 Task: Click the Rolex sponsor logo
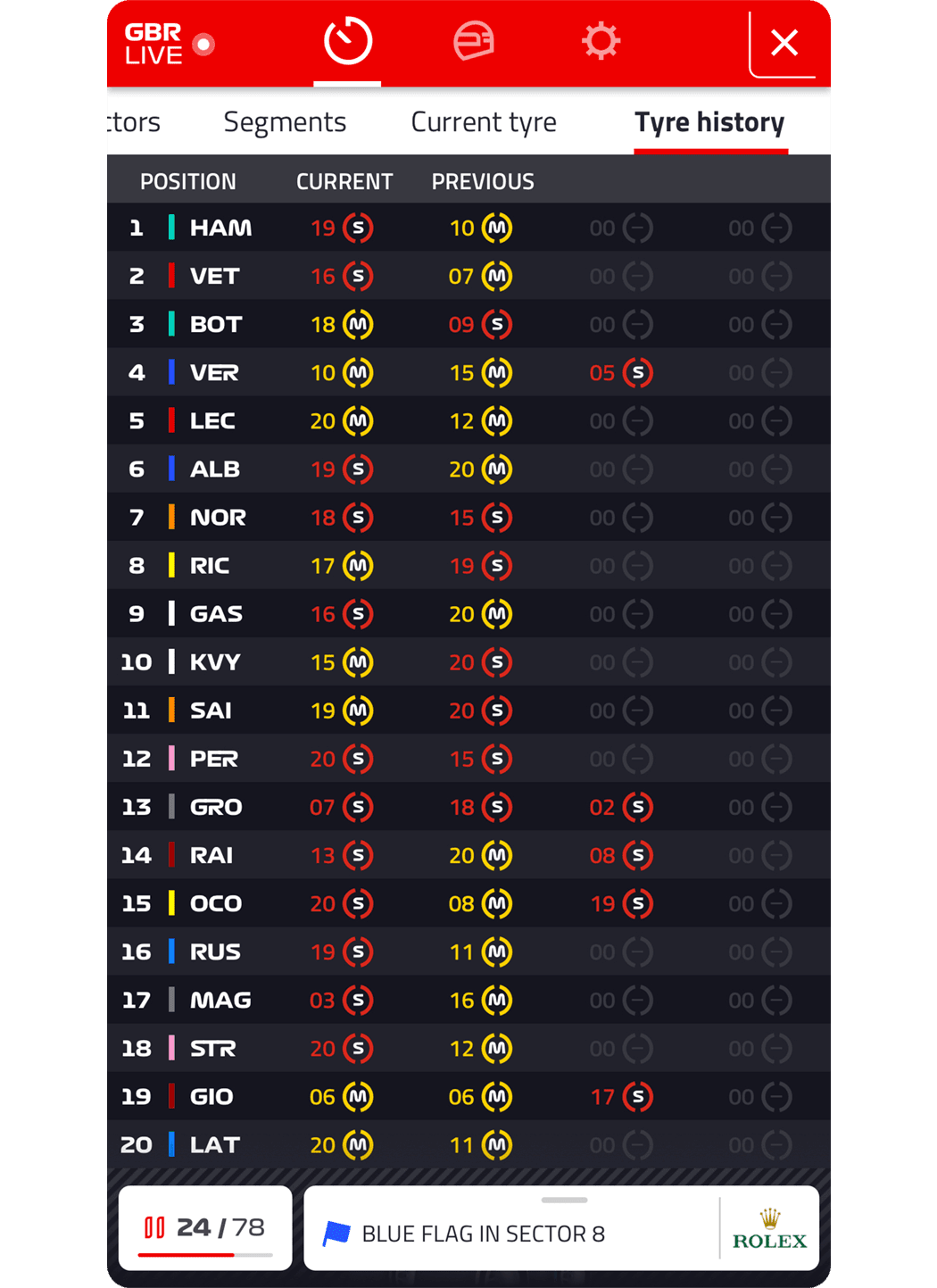[x=769, y=1230]
